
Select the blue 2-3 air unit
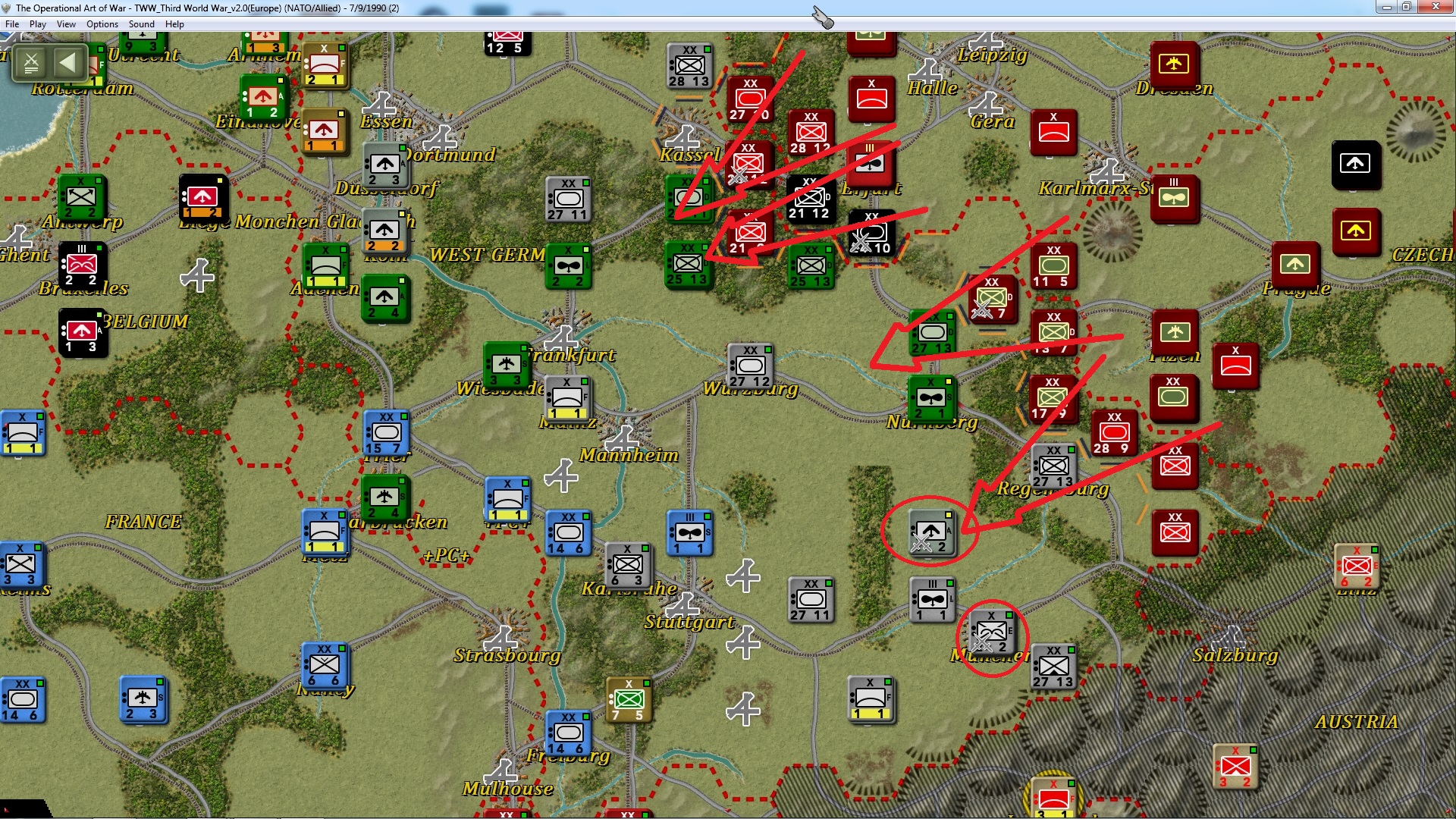click(x=143, y=698)
